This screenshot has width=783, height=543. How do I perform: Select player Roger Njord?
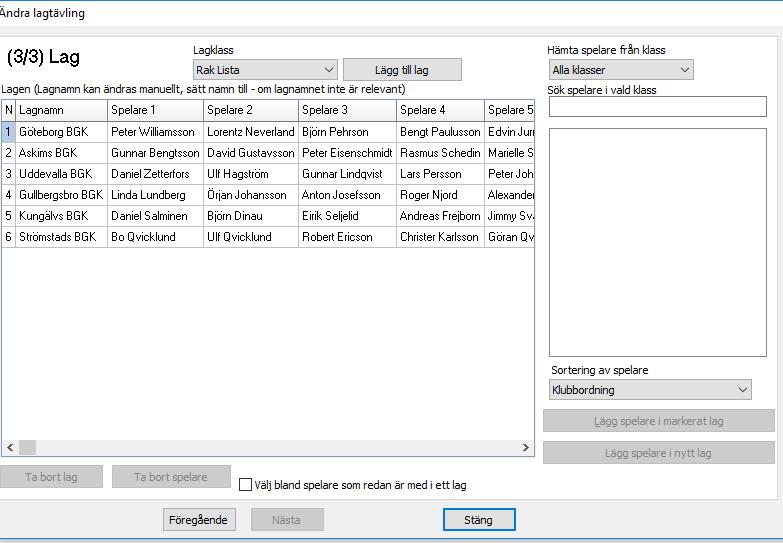[x=440, y=195]
